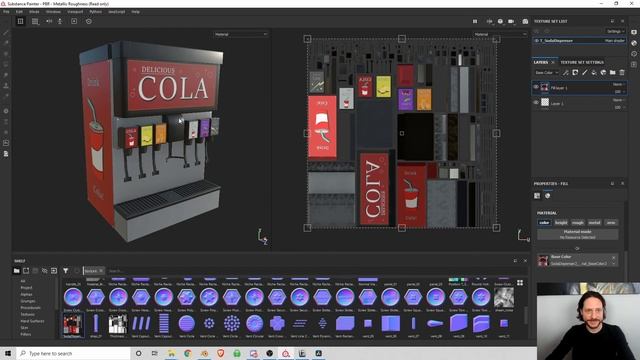Delete layer using the trash icon
This screenshot has width=640, height=360.
click(x=622, y=73)
